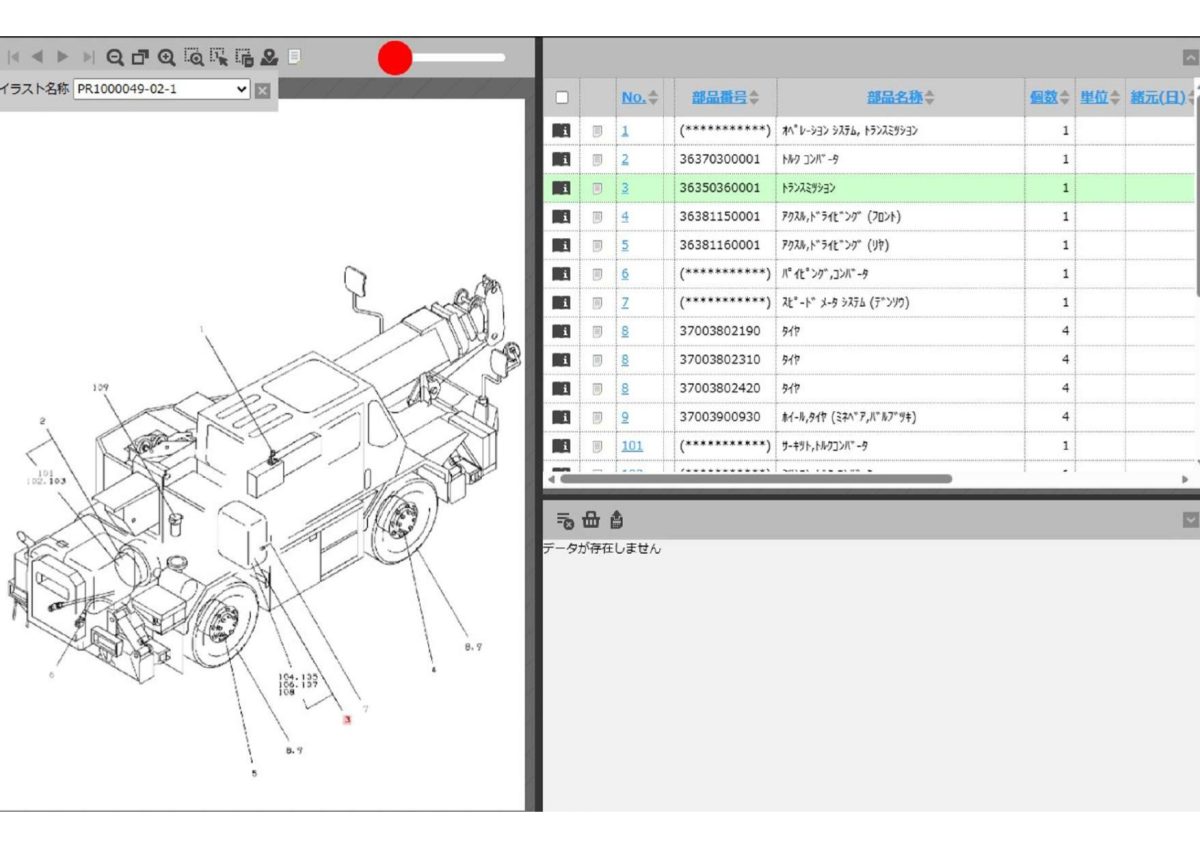
Task: Collapse the lower data panel arrow
Action: point(1190,519)
